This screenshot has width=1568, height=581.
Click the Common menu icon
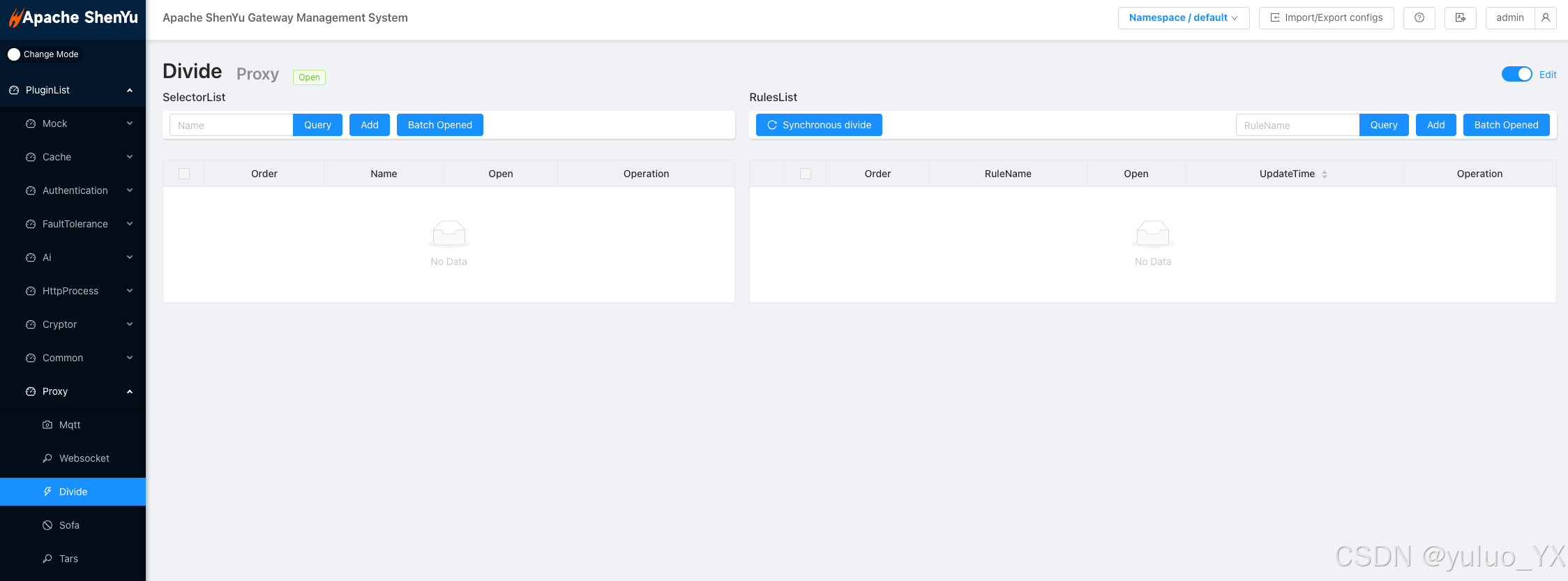(31, 358)
